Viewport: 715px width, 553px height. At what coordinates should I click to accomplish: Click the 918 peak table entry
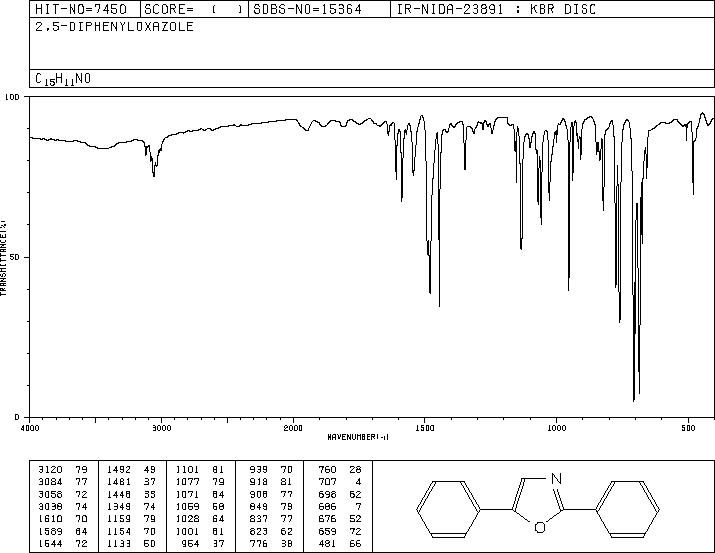pyautogui.click(x=271, y=482)
